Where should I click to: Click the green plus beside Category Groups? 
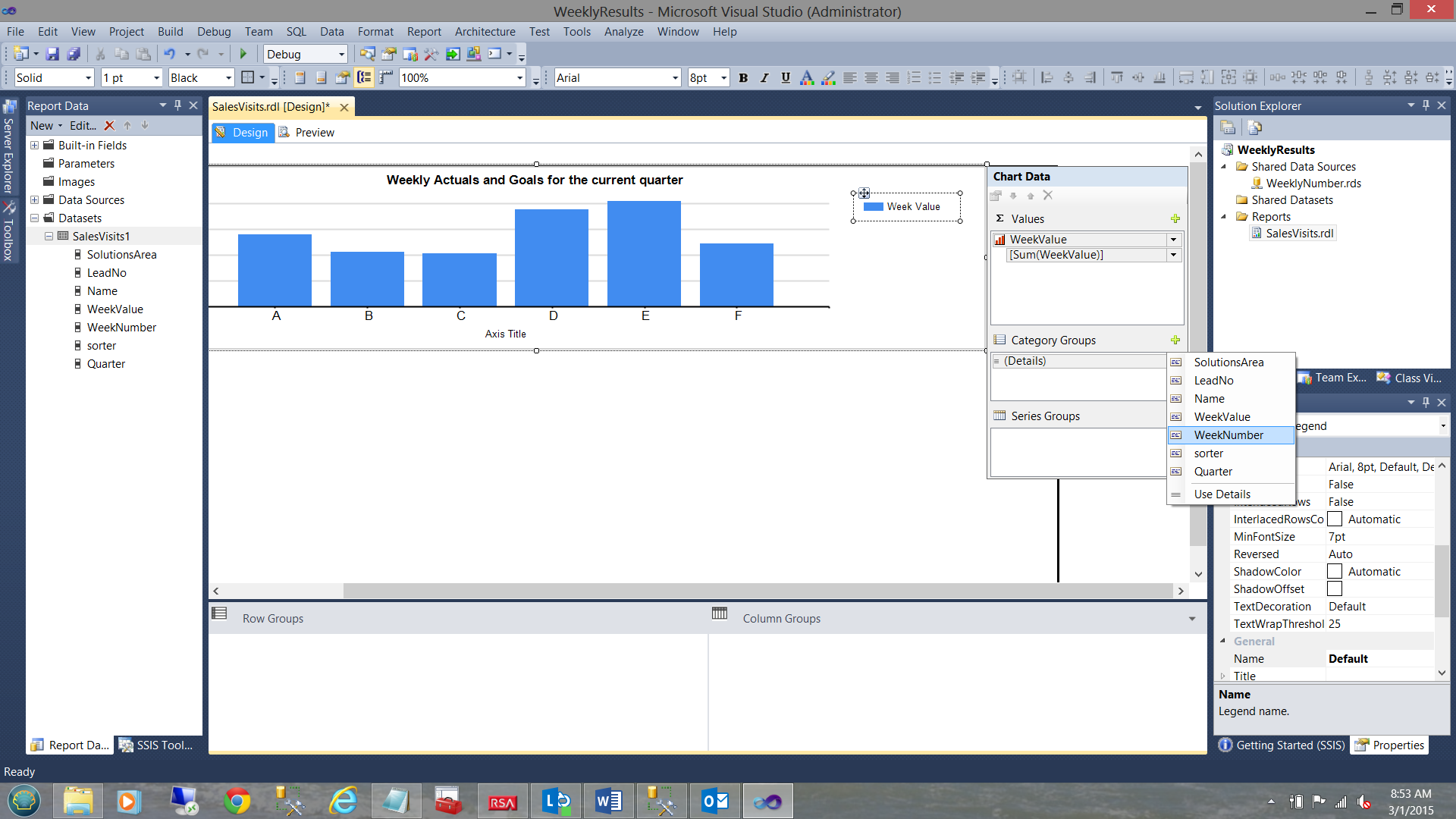click(1175, 340)
